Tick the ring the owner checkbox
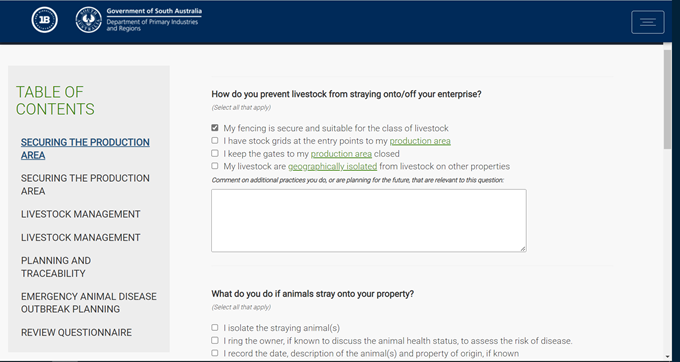Viewport: 680px width, 362px height. coord(215,340)
